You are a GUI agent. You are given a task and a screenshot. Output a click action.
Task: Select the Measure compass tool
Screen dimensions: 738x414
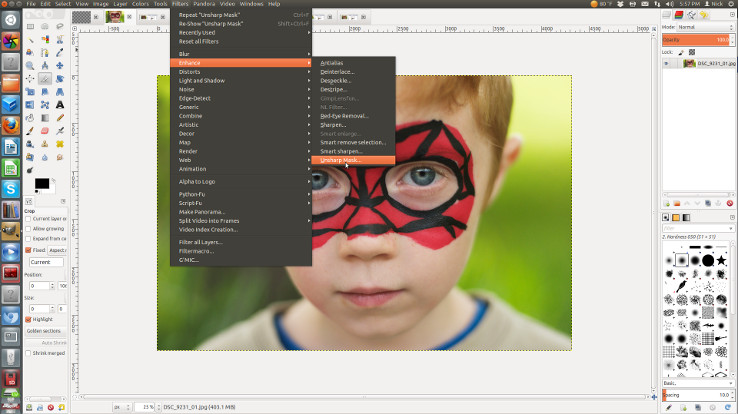pyautogui.click(x=45, y=65)
